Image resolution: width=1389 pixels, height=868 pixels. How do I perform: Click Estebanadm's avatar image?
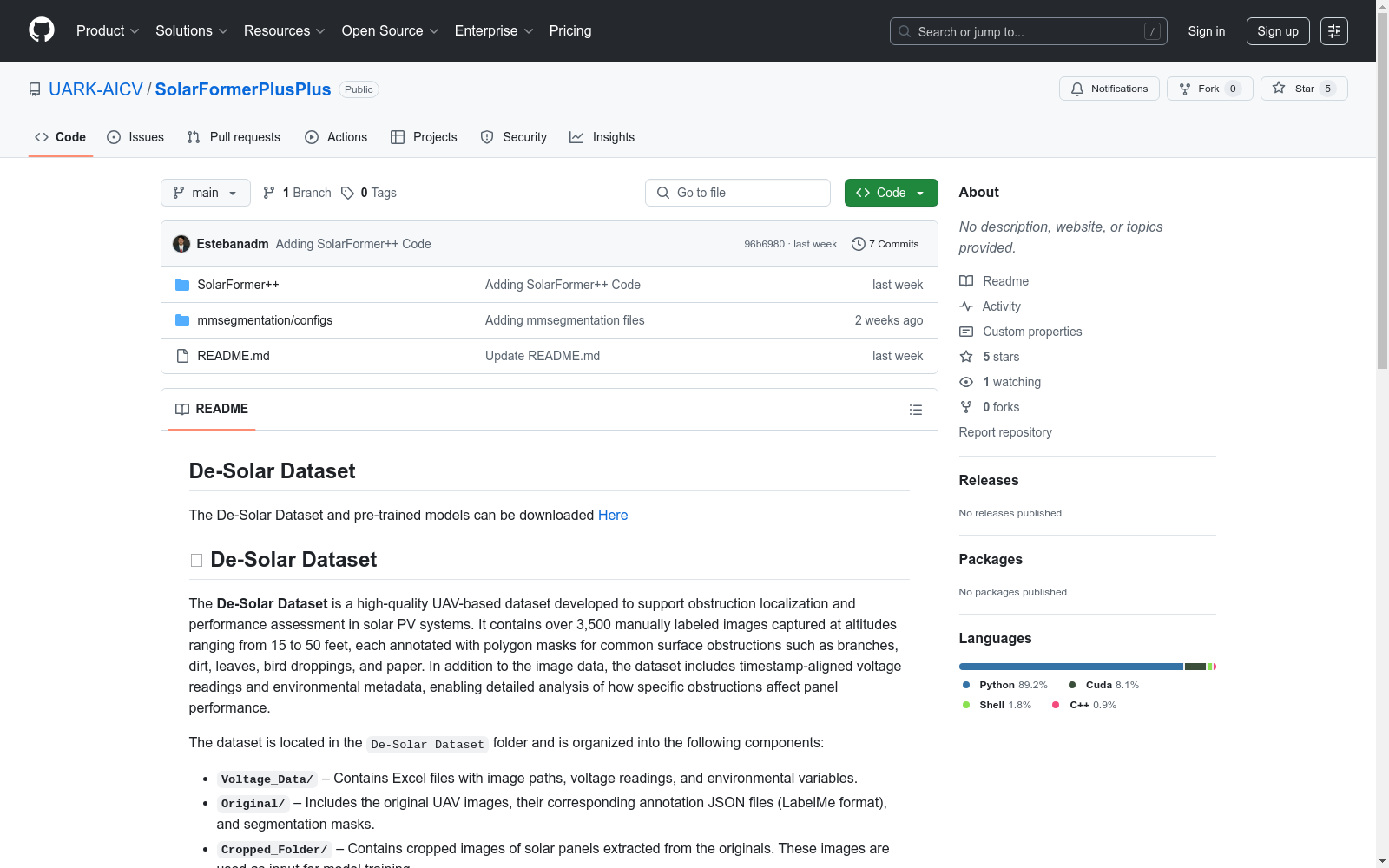181,244
